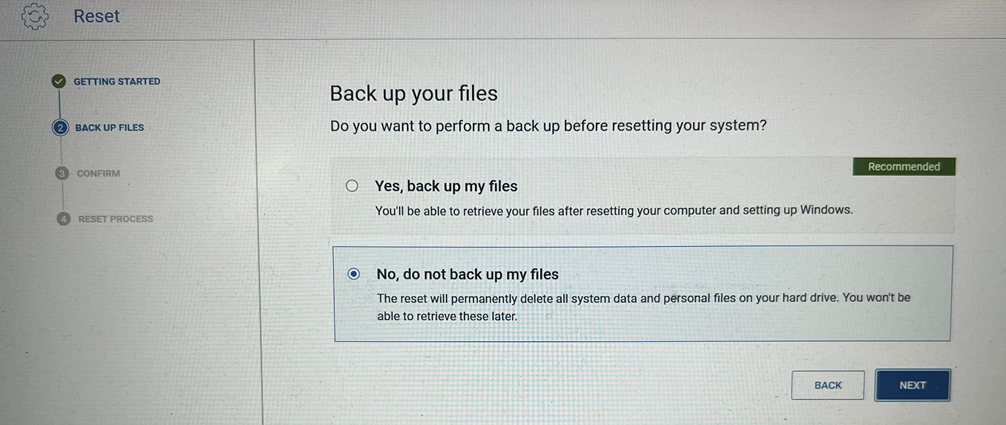Screen dimensions: 1006x425
Task: Click the "Back up your files" heading
Action: (414, 94)
